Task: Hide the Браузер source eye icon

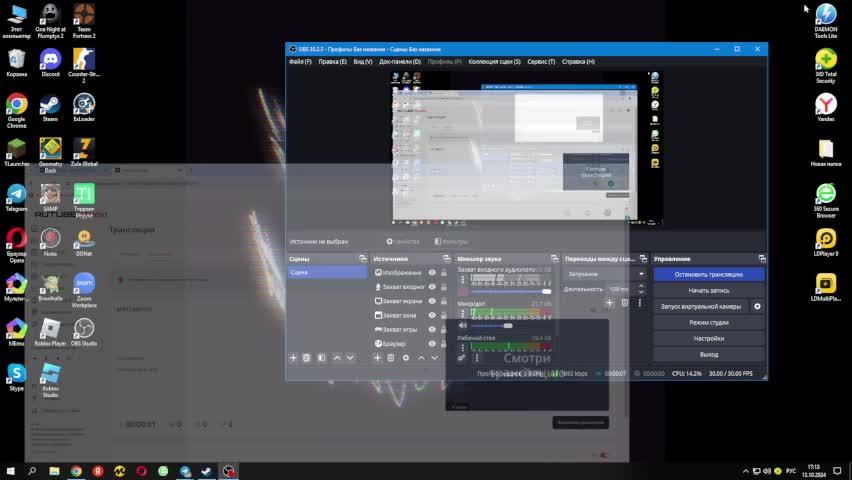Action: (x=432, y=344)
